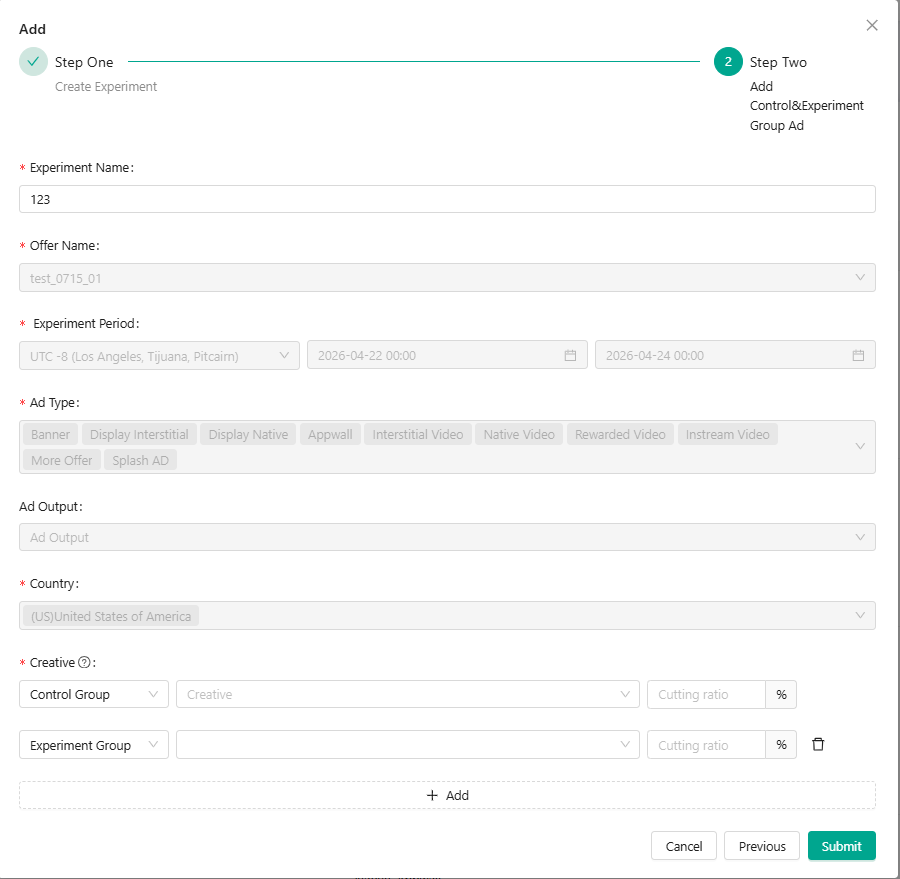Click the Cancel button

coord(684,846)
